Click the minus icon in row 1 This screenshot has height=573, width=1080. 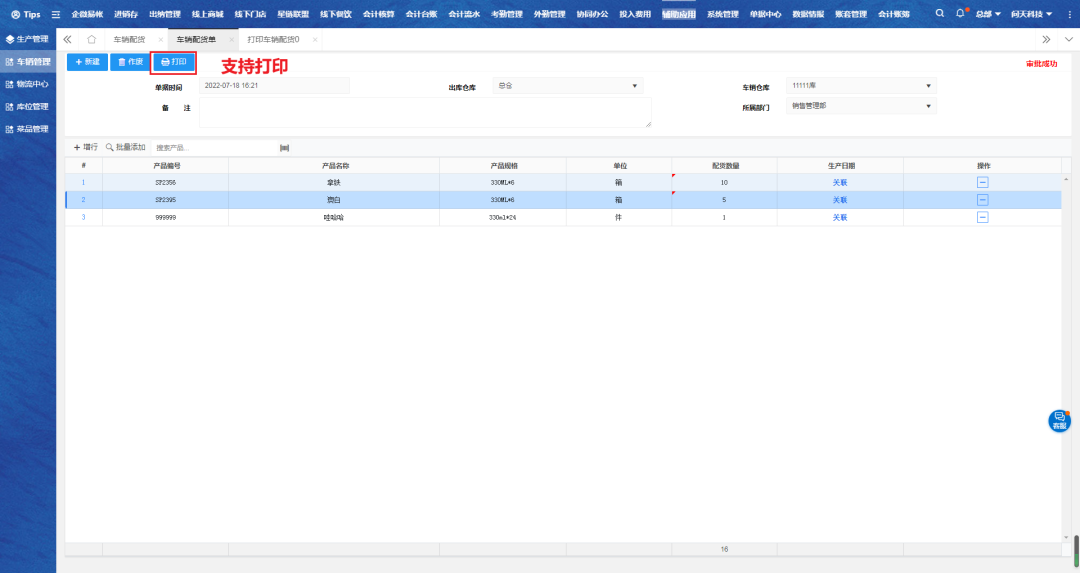pyautogui.click(x=982, y=183)
